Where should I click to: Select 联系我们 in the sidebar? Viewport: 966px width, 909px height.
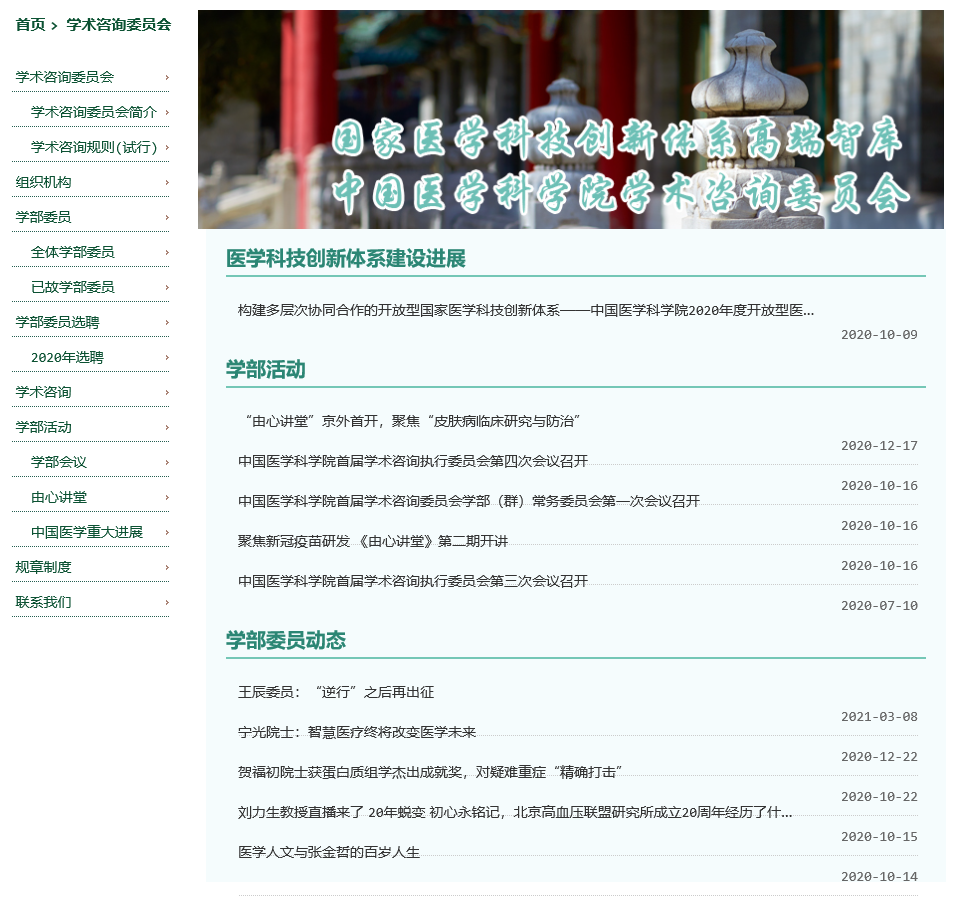(x=43, y=603)
